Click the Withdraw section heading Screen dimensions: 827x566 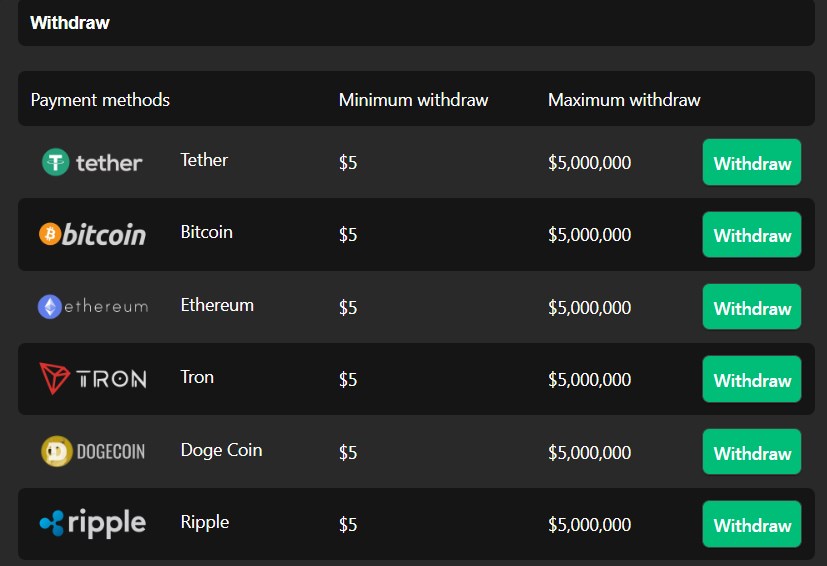[70, 23]
